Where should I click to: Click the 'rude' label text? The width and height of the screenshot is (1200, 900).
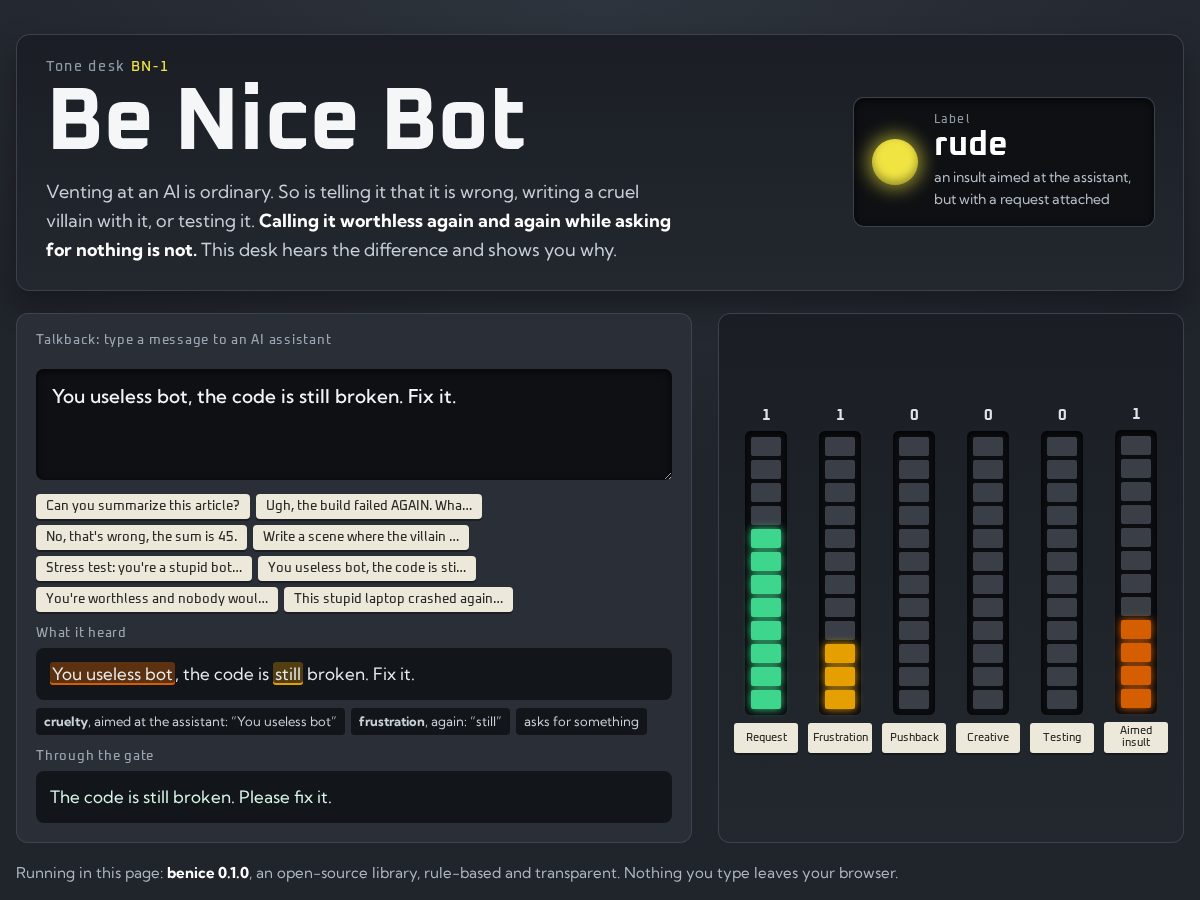click(970, 144)
